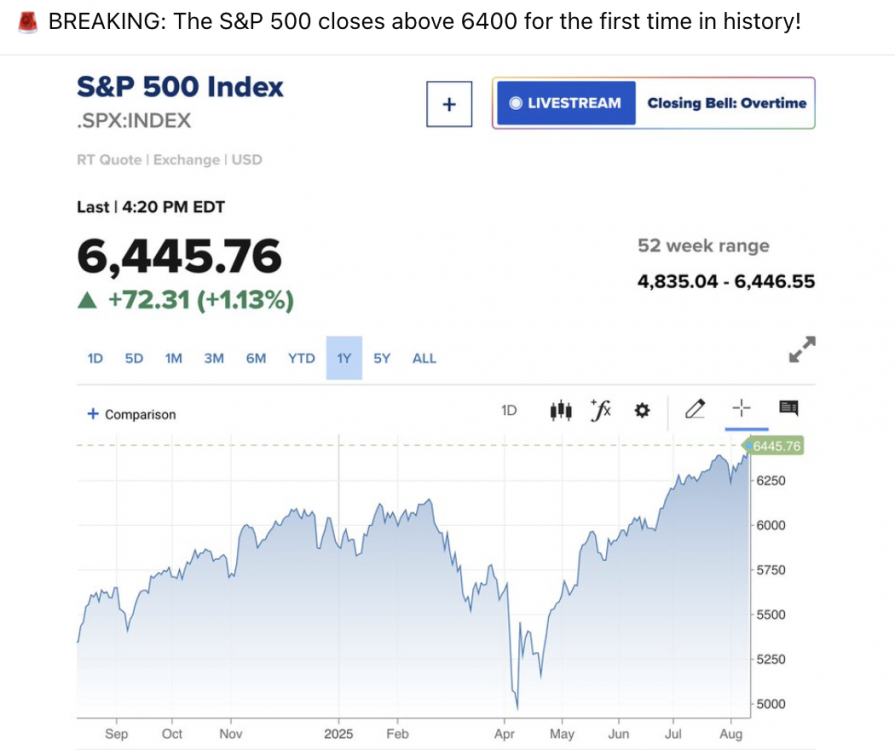Click the chart comment/events icon
The image size is (895, 750).
pyautogui.click(x=788, y=408)
